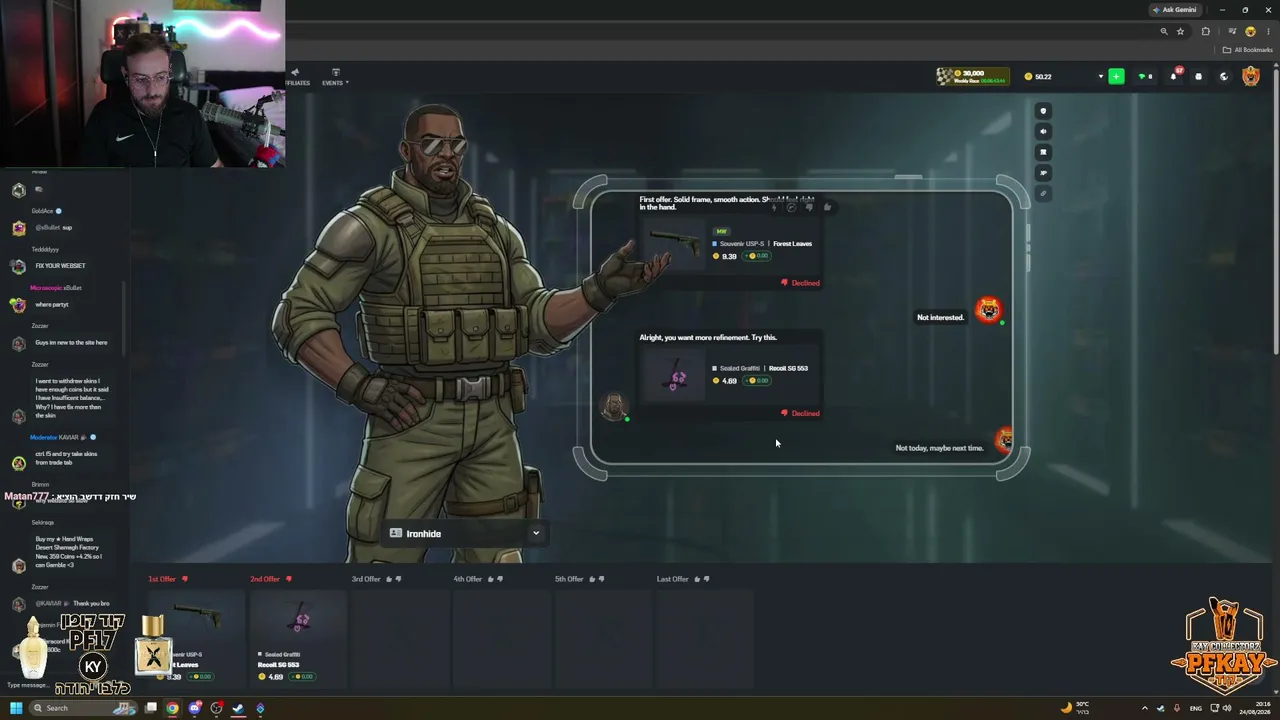Open the shield fairness icon in side panel
The image size is (1280, 720).
point(1043,111)
